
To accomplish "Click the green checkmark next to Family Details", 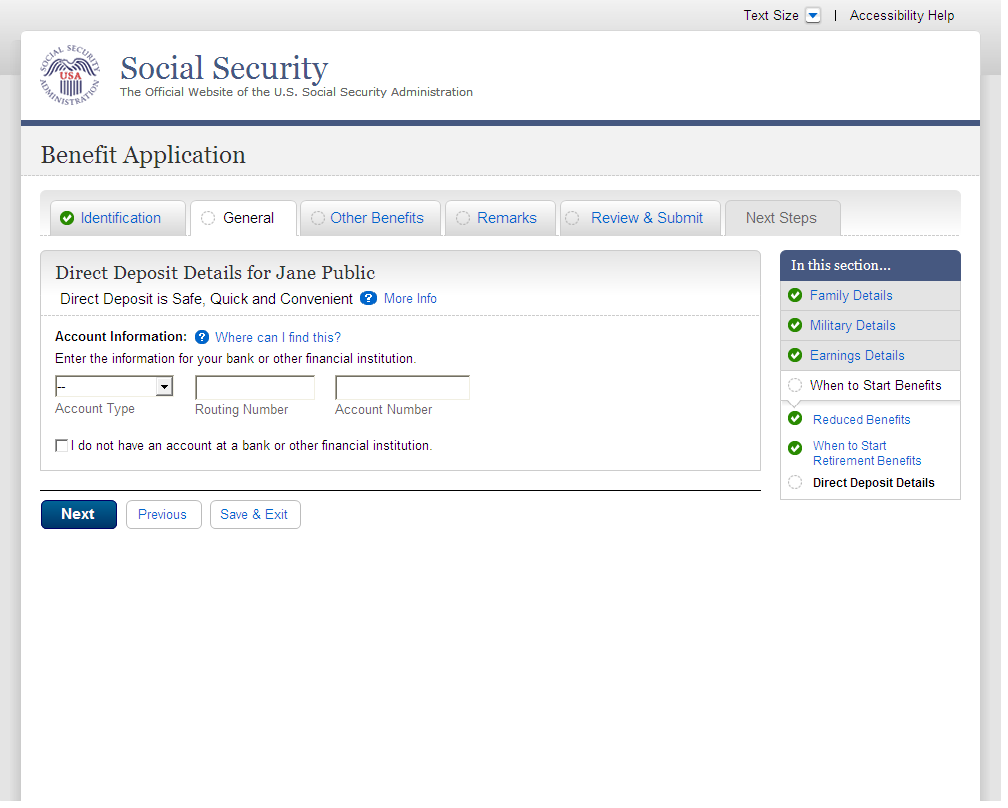I will tap(795, 295).
